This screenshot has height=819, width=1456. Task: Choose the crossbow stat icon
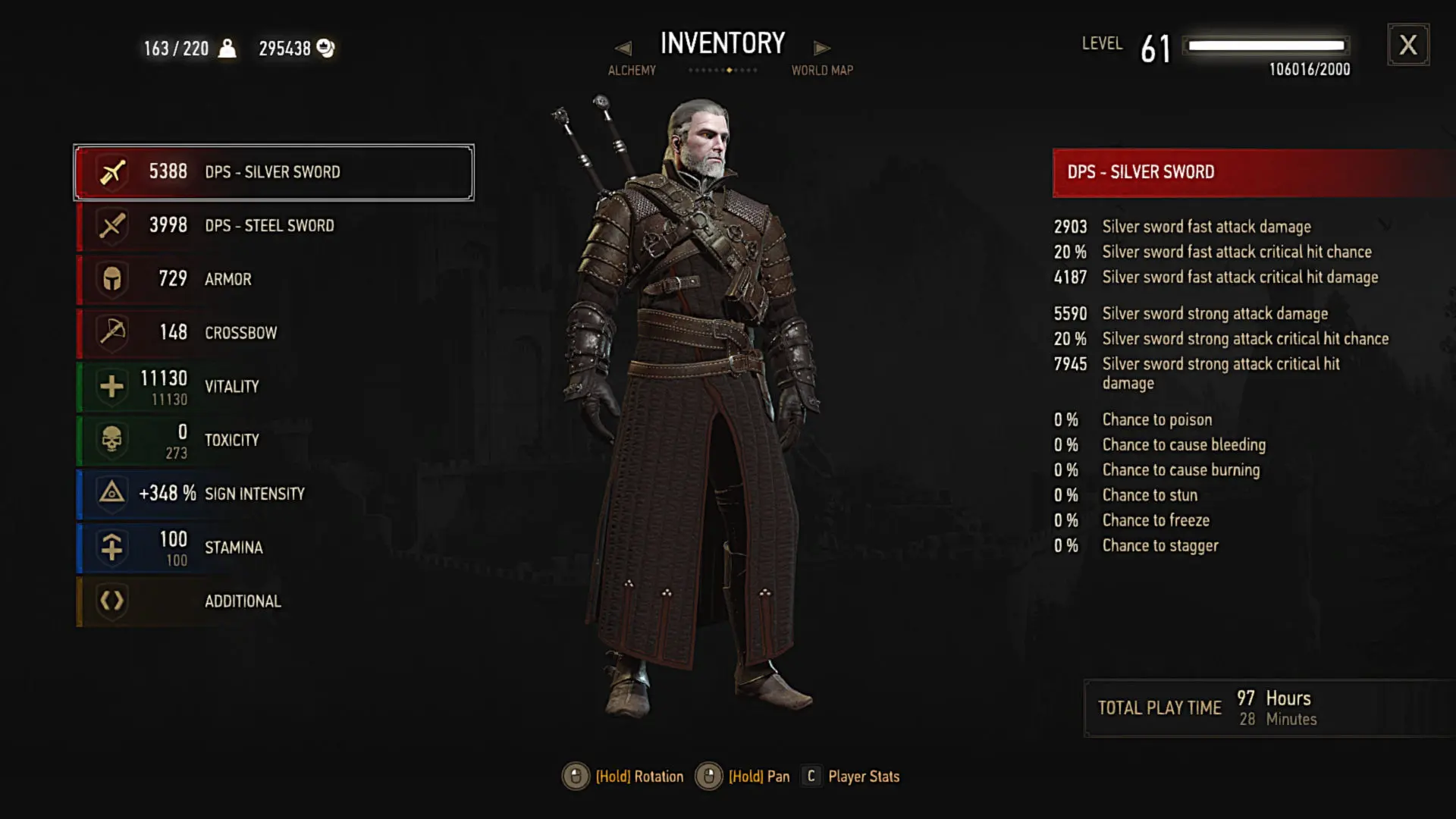coord(112,332)
